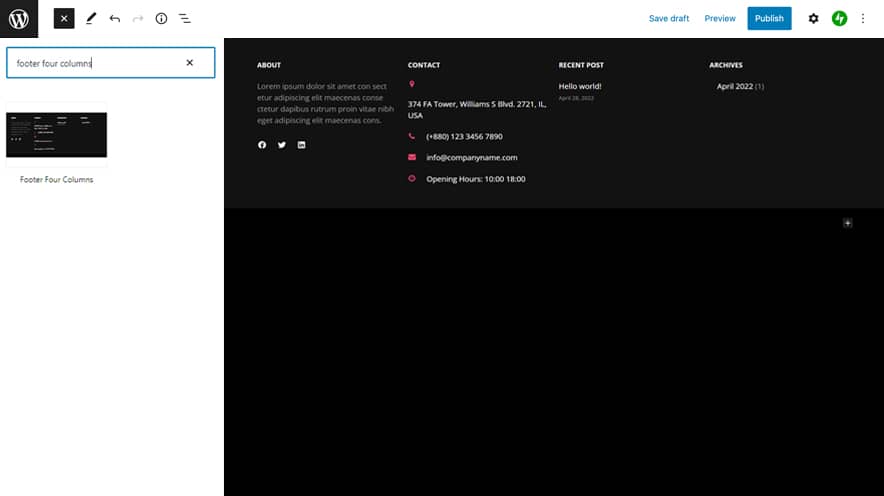Publish the post
884x496 pixels.
pos(769,19)
